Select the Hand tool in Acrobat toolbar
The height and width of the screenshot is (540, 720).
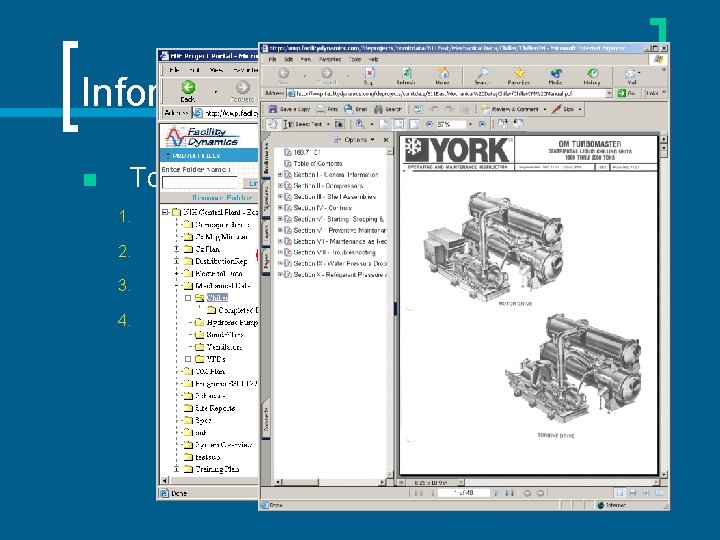point(273,124)
